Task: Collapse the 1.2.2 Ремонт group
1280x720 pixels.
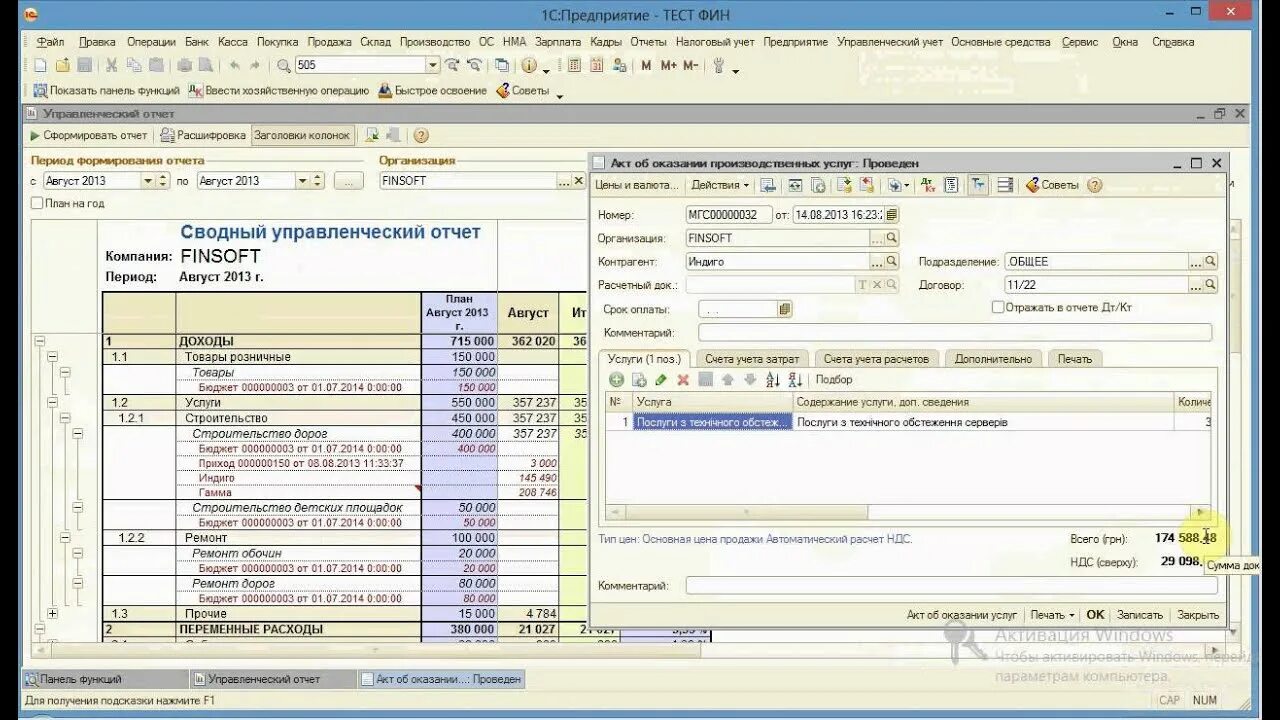Action: click(65, 537)
